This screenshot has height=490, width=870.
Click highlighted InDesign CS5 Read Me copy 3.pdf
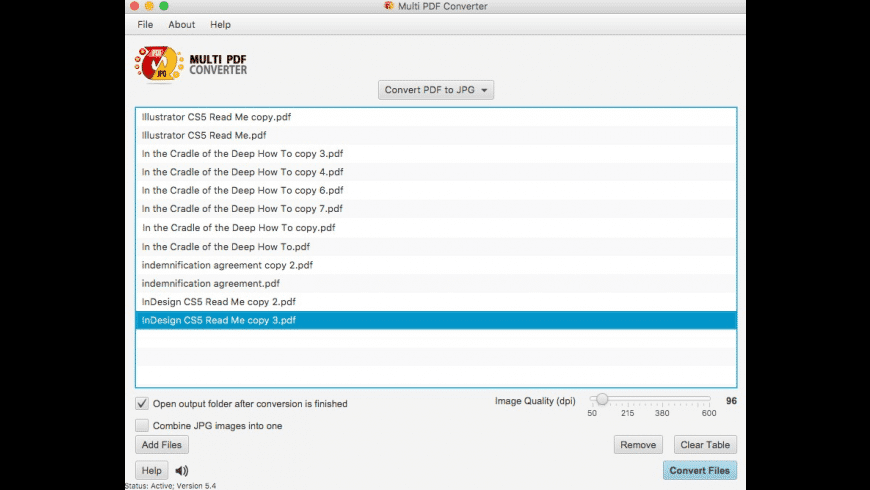(436, 320)
